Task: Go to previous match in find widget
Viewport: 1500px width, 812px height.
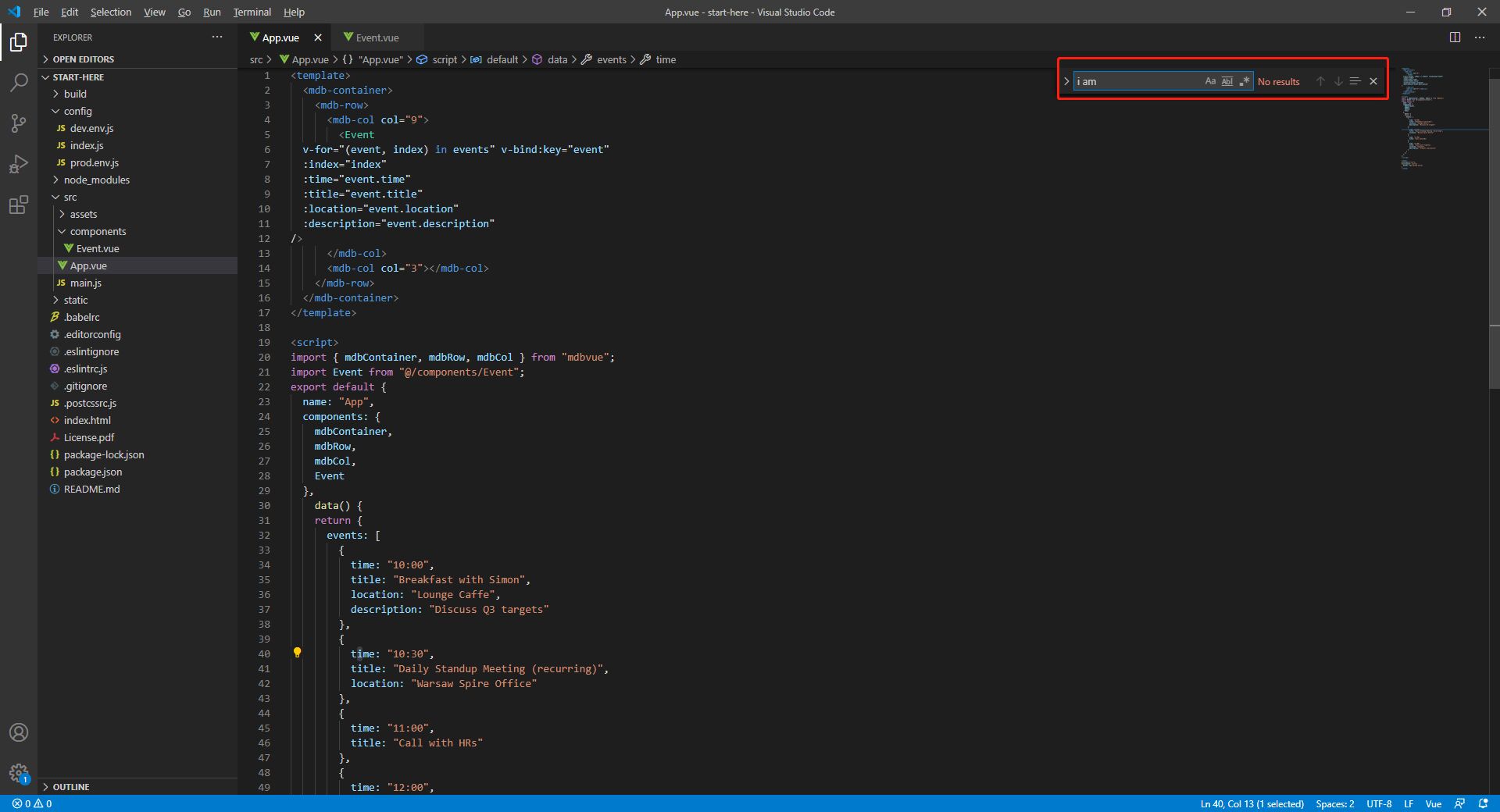Action: click(1320, 81)
